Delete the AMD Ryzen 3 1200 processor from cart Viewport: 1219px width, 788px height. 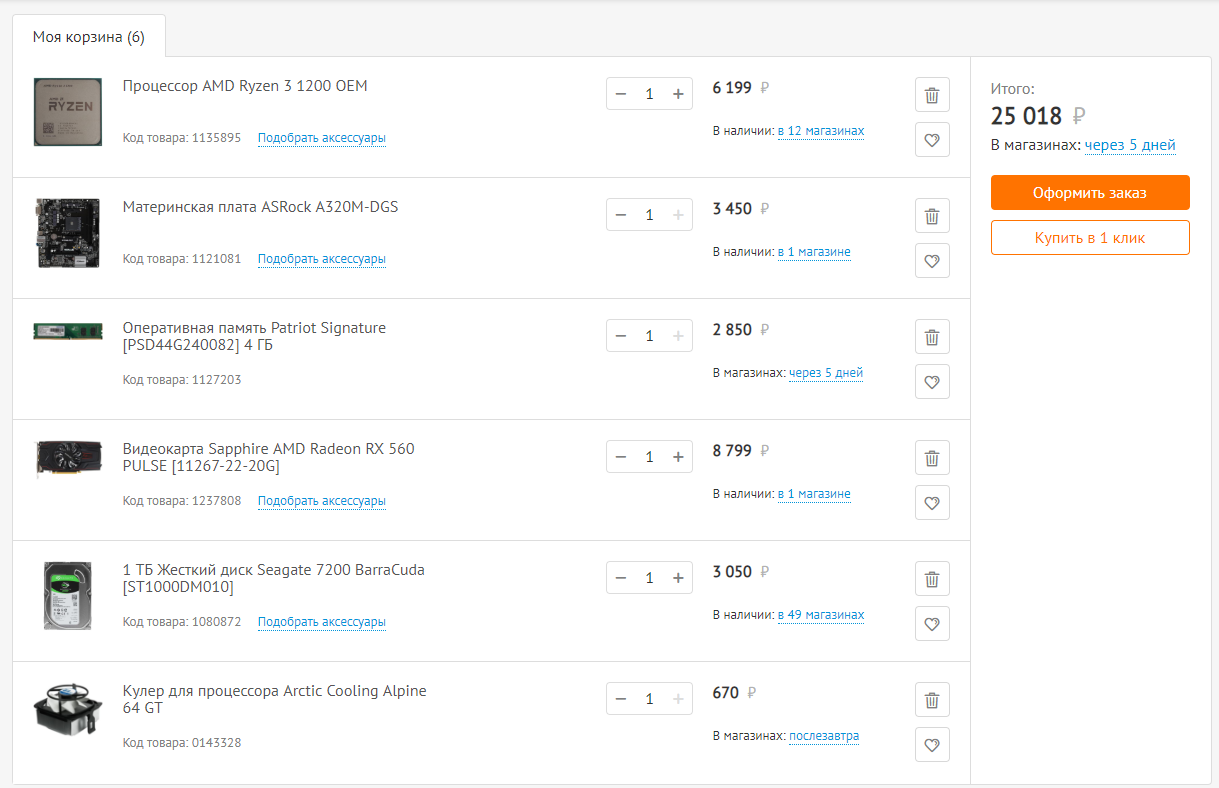tap(932, 95)
